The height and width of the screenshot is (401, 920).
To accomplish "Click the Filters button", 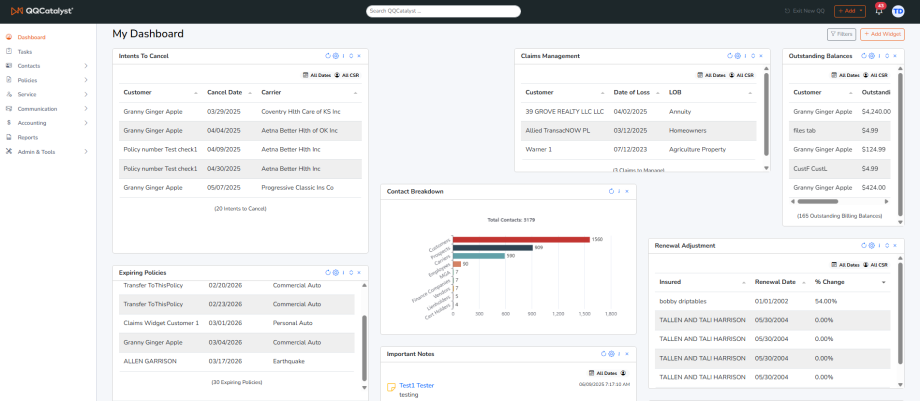I will click(841, 35).
